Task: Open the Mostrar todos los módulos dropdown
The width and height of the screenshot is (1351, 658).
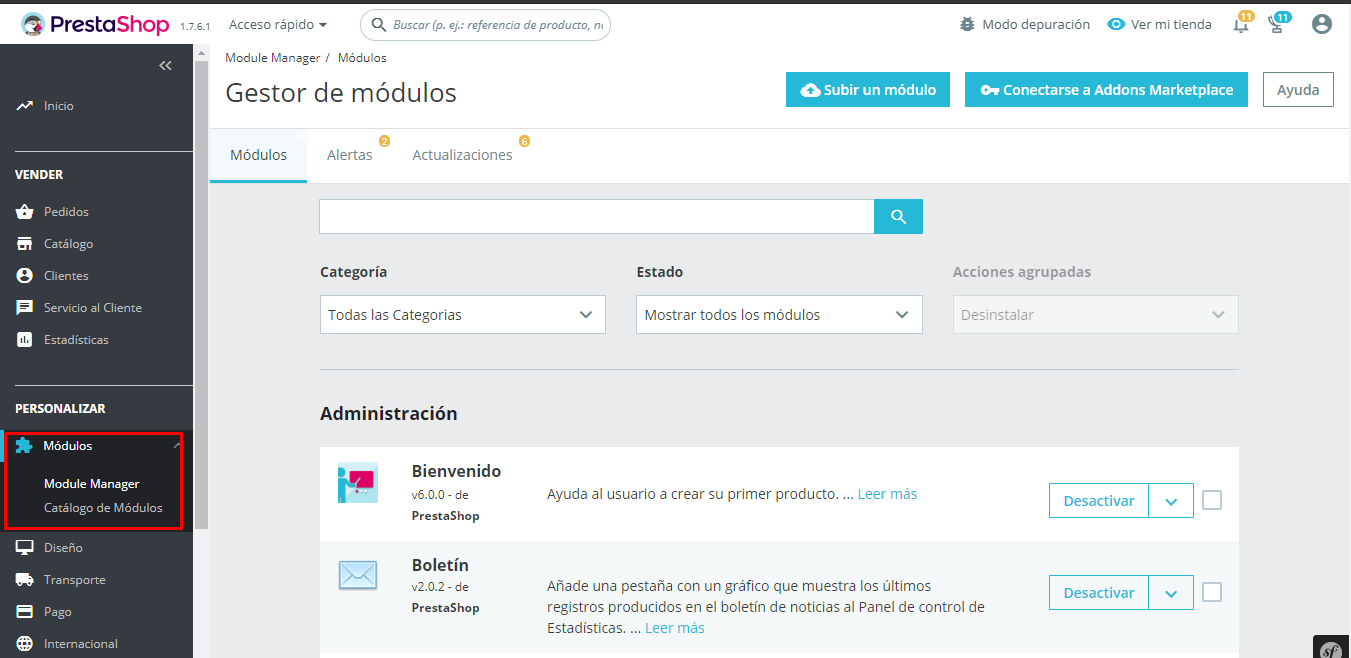Action: 779,314
